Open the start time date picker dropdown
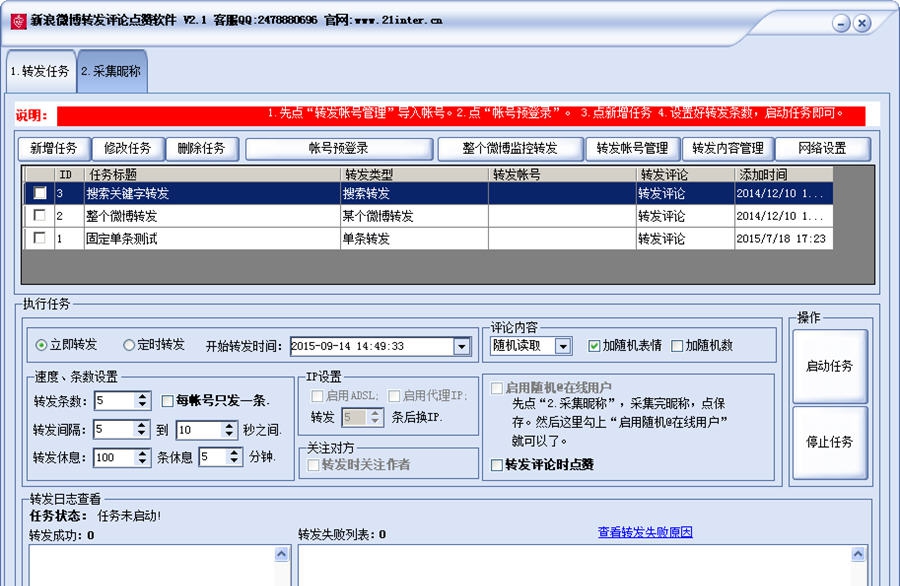This screenshot has height=586, width=900. coord(460,346)
